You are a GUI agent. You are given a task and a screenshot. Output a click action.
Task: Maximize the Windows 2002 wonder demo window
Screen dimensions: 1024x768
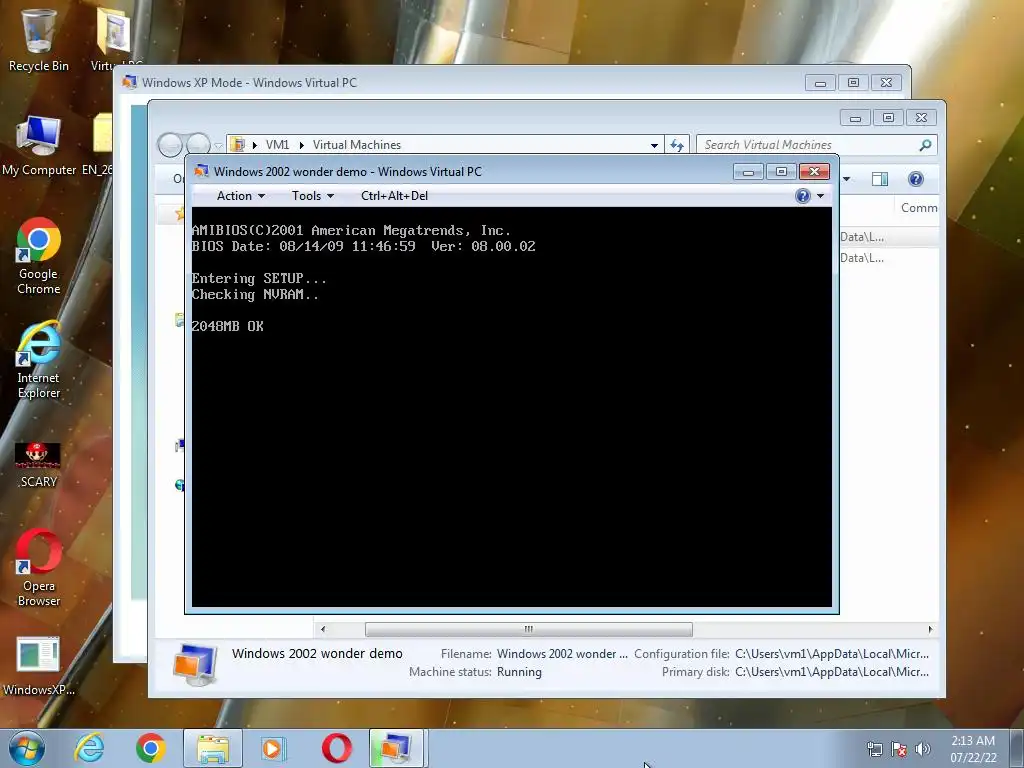pyautogui.click(x=781, y=172)
